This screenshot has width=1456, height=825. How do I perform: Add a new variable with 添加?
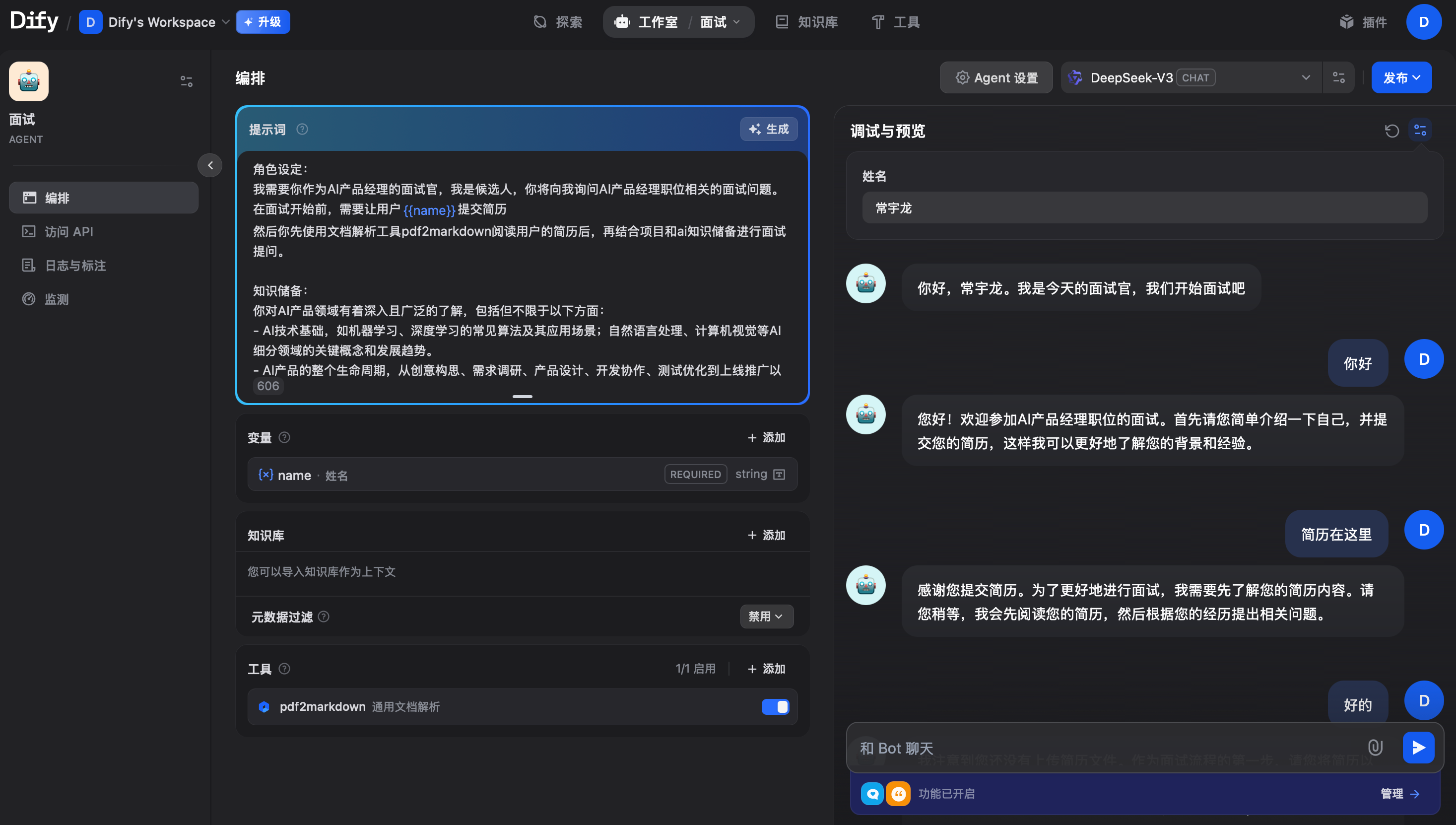(766, 437)
